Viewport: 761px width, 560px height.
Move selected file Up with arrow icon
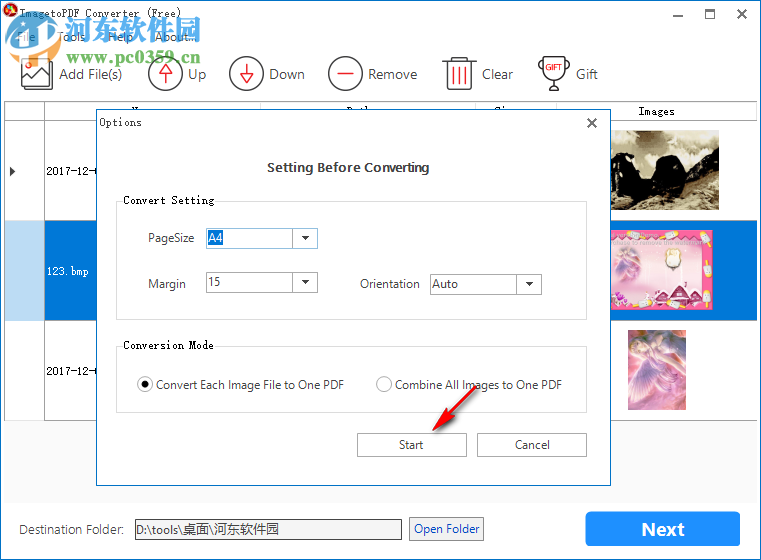[165, 74]
